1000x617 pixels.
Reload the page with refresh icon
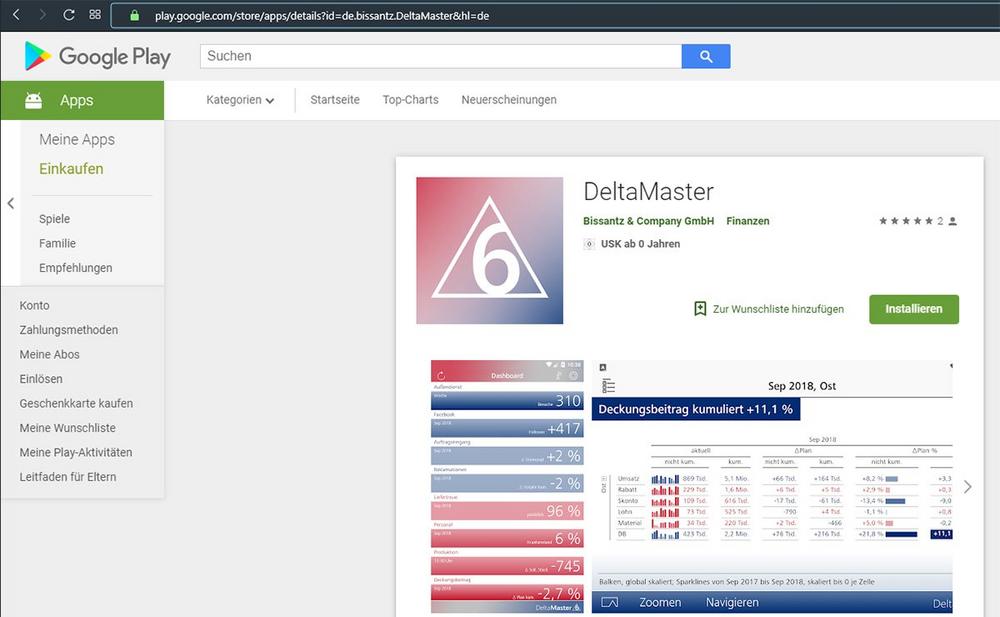point(69,15)
